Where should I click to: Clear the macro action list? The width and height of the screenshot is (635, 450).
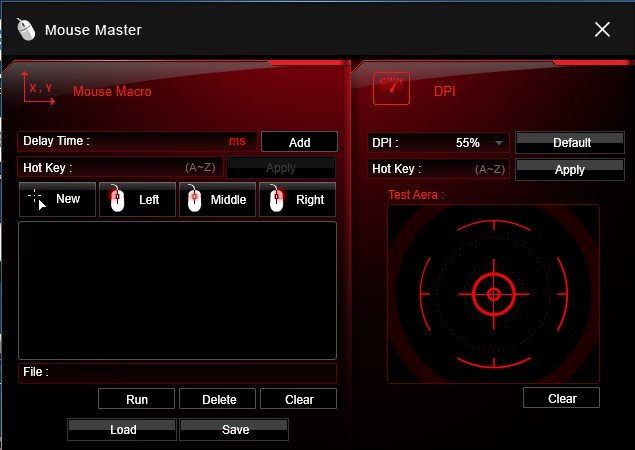coord(298,399)
